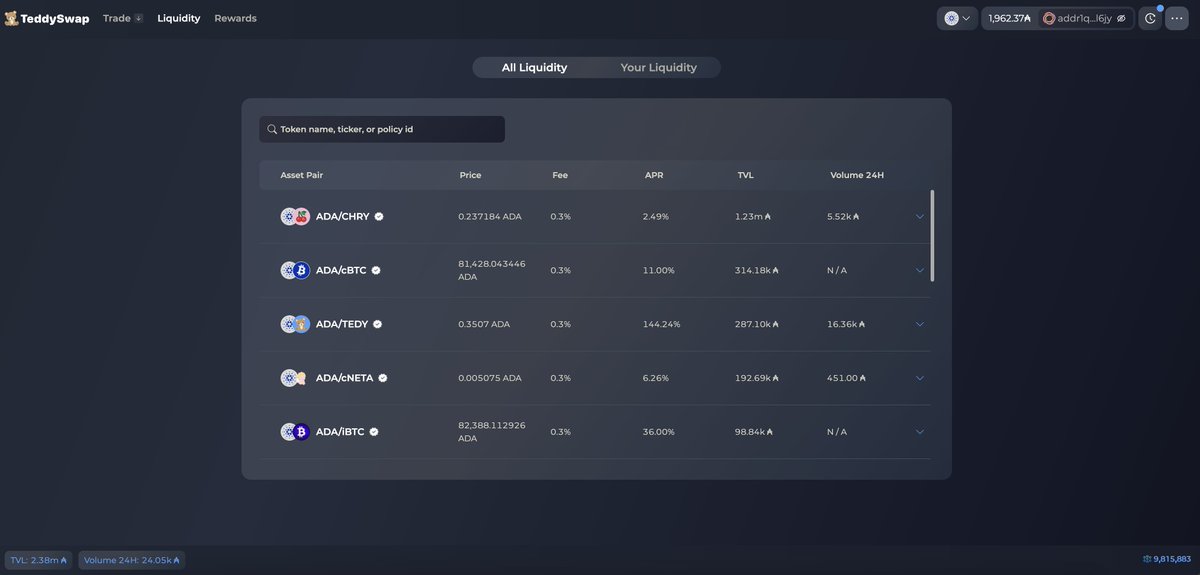Click the CHRY cherry token icon
This screenshot has width=1200, height=575.
(302, 216)
